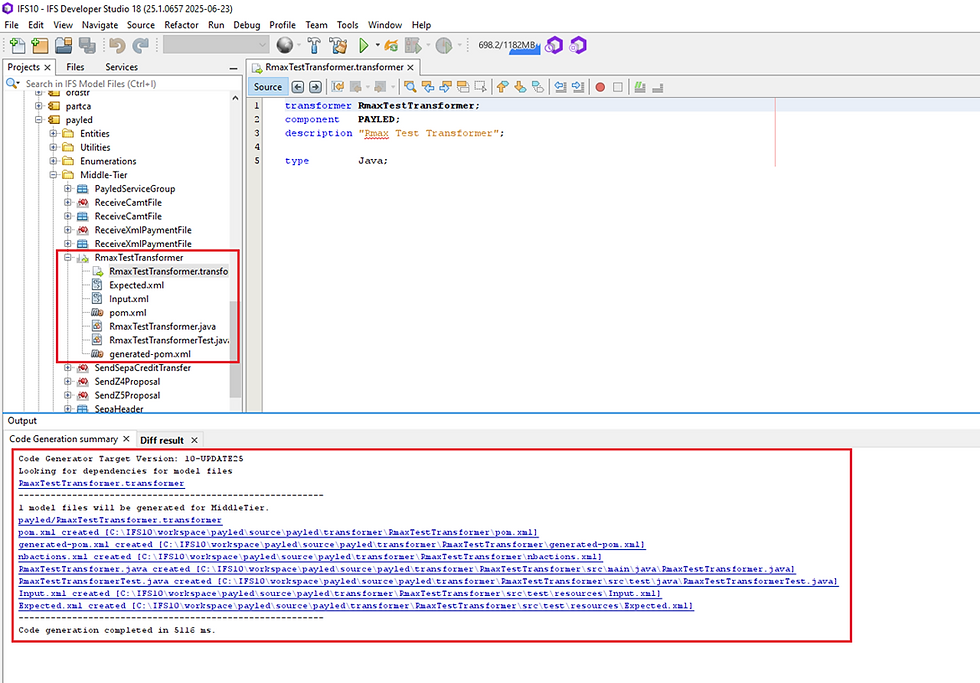Viewport: 980px width, 683px height.
Task: Click the memory usage 698.2/1182MB indicator
Action: 508,45
